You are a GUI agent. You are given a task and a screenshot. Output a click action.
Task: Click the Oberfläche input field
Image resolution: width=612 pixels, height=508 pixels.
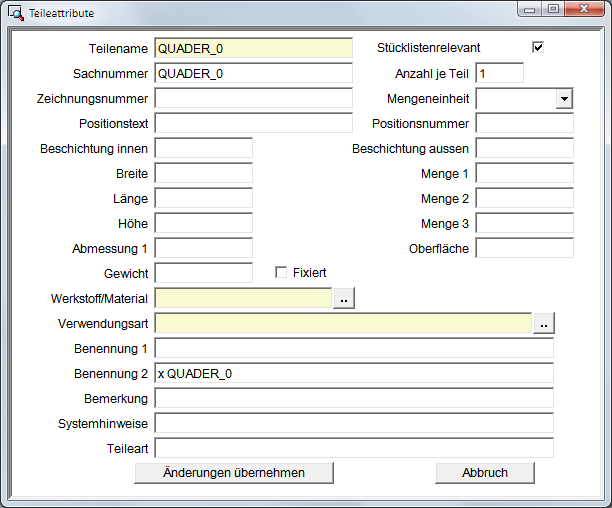coord(524,248)
